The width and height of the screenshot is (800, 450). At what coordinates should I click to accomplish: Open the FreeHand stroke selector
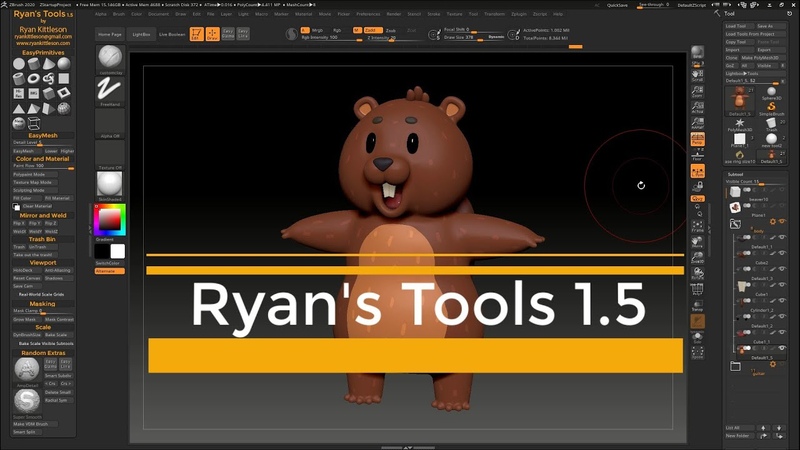110,91
